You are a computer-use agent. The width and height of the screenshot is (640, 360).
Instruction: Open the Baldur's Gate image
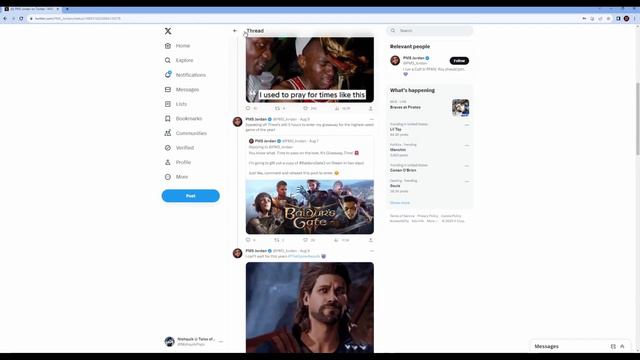click(310, 207)
